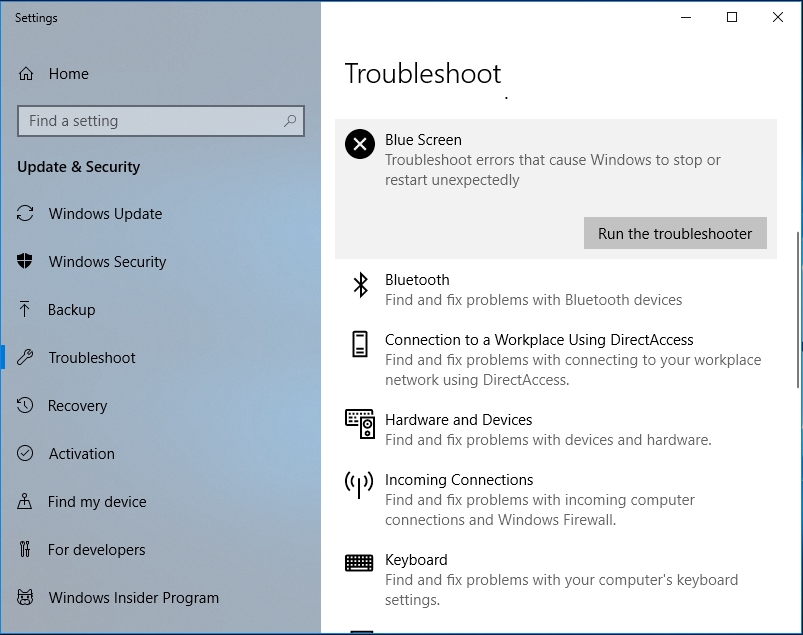
Task: Select the Bluetooth troubleshooter entry
Action: pos(556,289)
